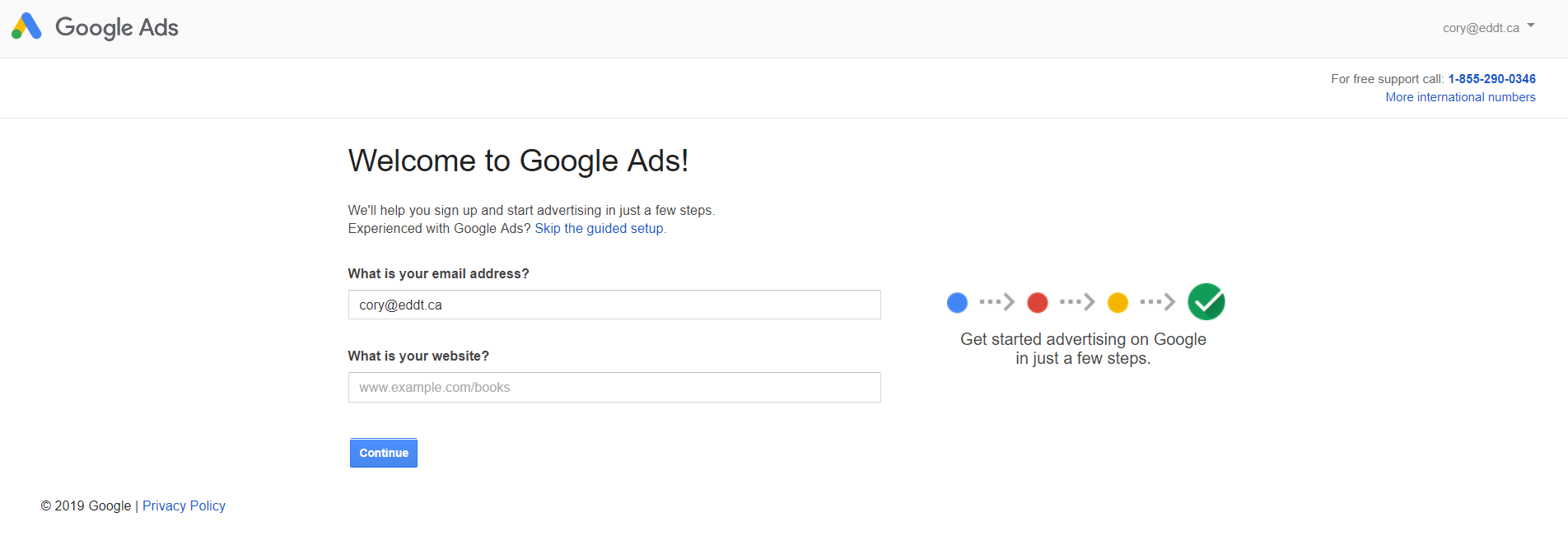Click the Google Ads wordmark text

(x=117, y=28)
